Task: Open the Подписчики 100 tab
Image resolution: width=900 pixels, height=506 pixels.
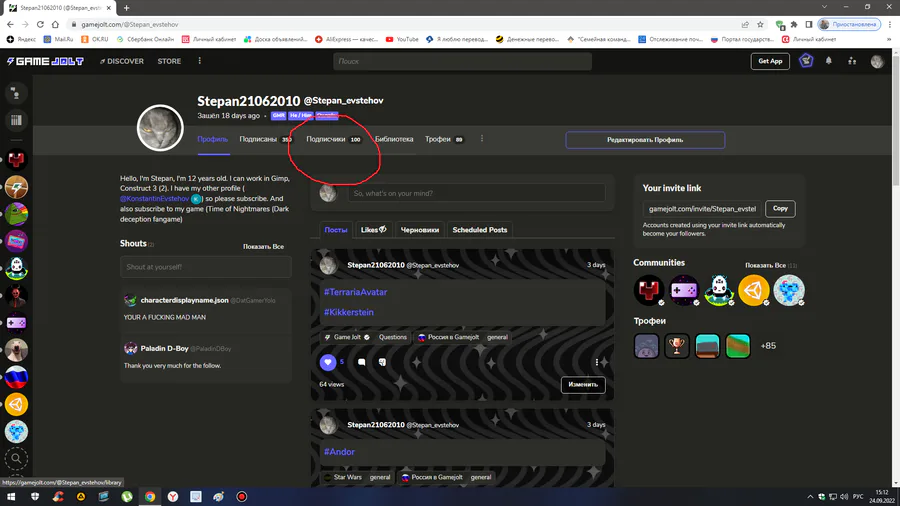Action: pyautogui.click(x=333, y=139)
